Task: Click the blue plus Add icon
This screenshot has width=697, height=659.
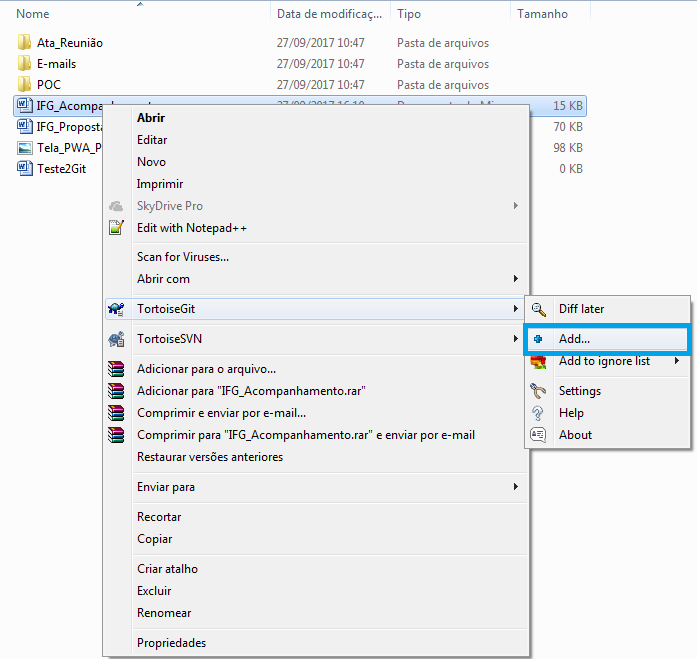Action: [539, 339]
